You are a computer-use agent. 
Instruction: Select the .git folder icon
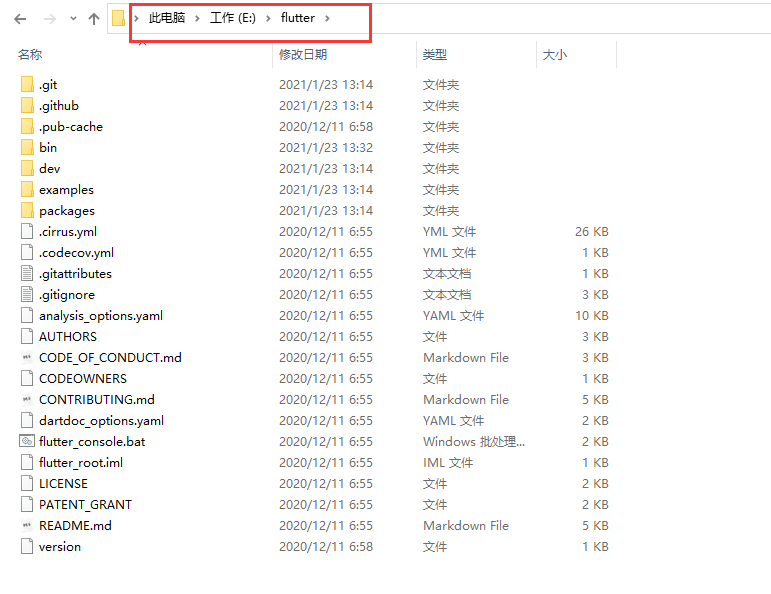[28, 85]
